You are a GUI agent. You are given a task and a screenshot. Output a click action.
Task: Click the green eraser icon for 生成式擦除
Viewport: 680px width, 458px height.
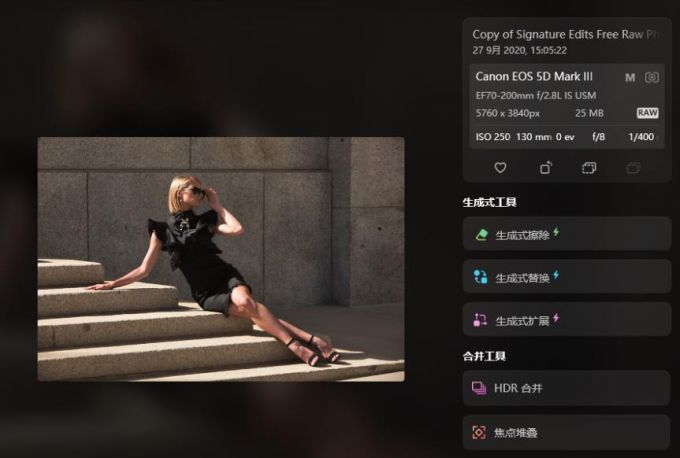481,235
